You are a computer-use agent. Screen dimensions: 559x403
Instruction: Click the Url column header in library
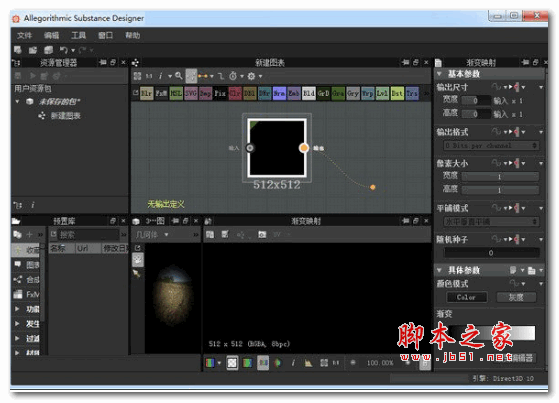click(88, 248)
